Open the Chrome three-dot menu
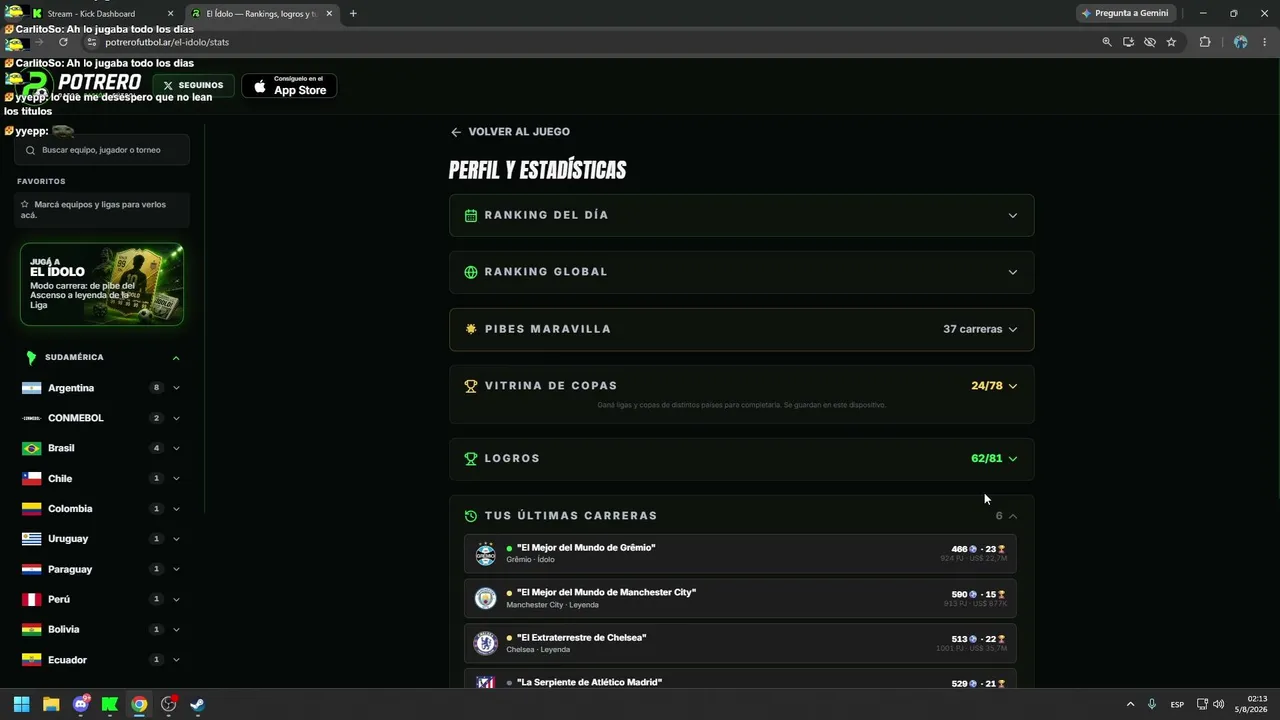Screen dimensions: 1280x720 point(1265,42)
